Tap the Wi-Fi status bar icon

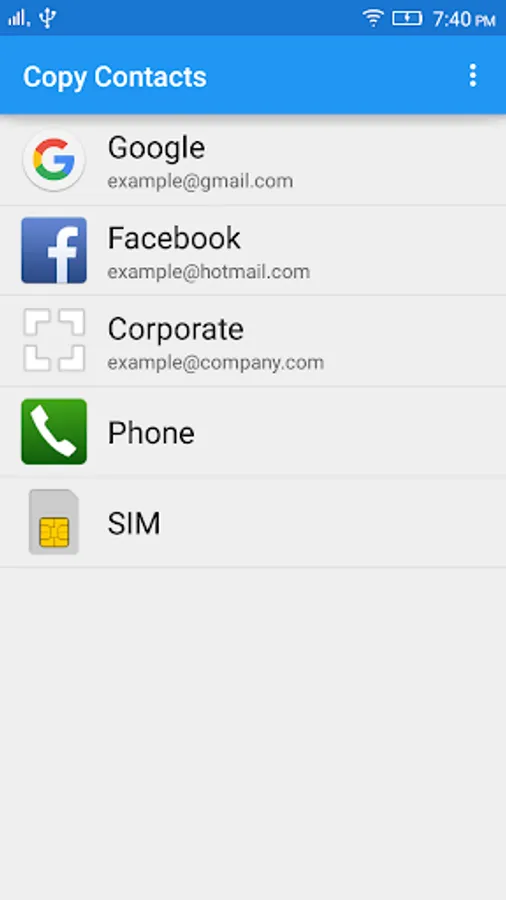[x=373, y=18]
